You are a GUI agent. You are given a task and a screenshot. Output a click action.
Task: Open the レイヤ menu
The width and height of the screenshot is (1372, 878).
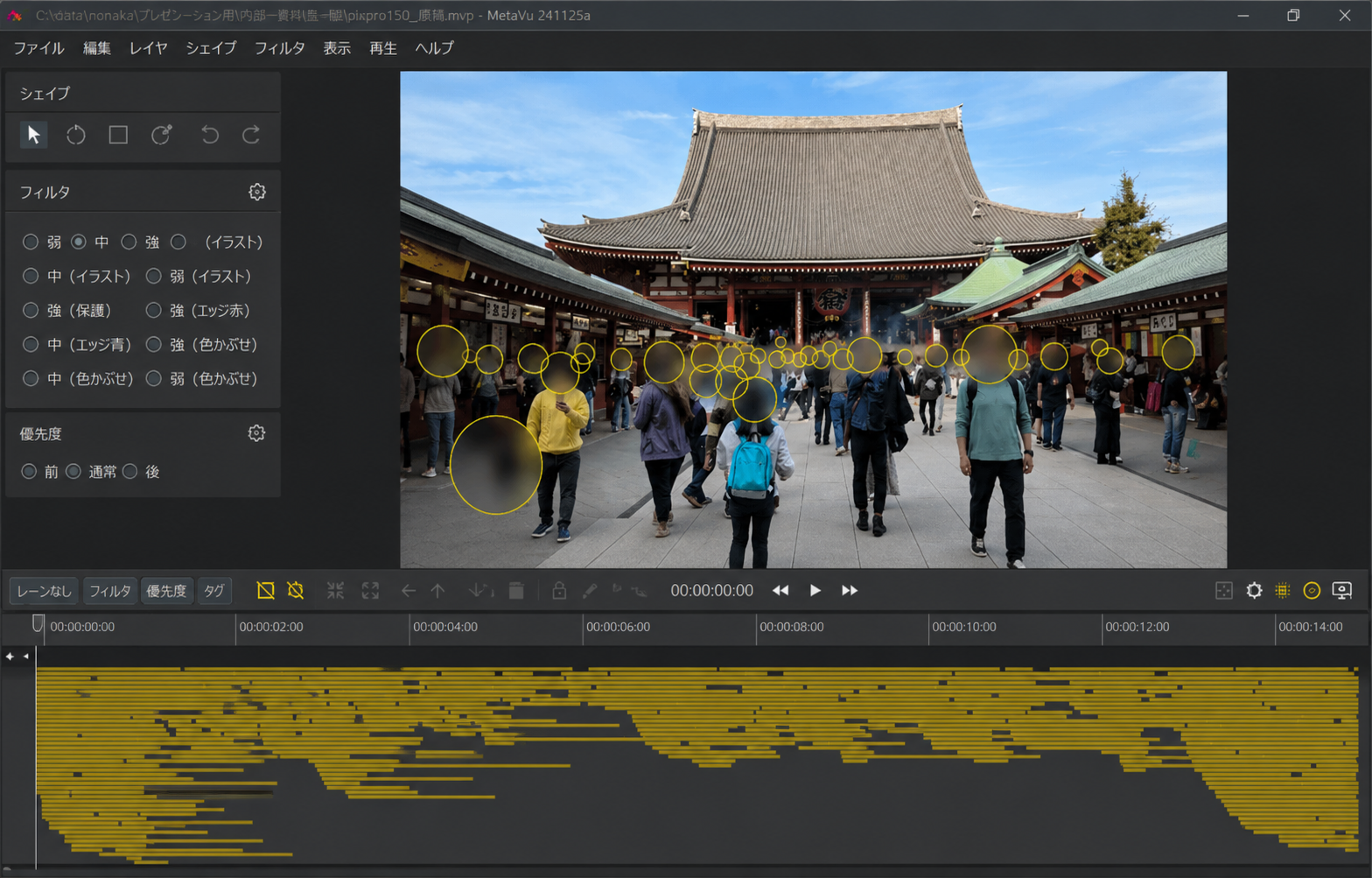tap(148, 48)
